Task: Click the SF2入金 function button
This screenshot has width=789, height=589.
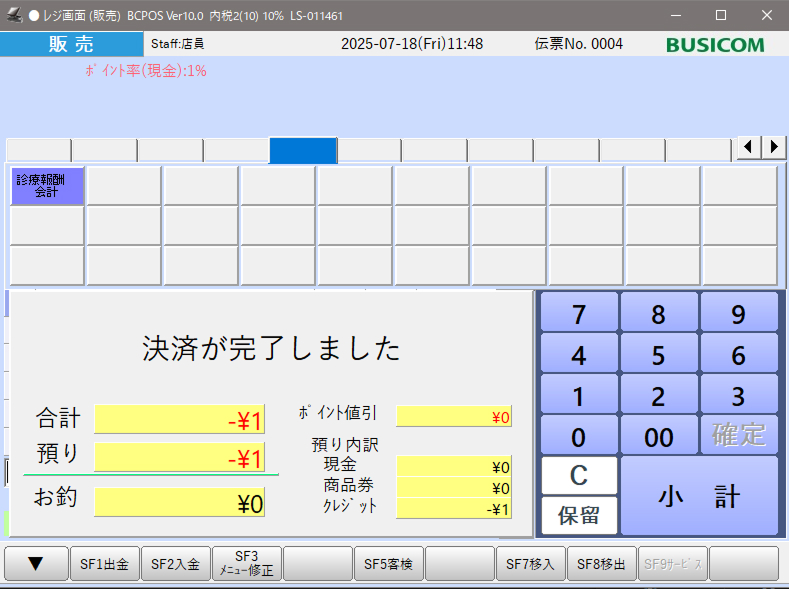Action: pos(176,564)
